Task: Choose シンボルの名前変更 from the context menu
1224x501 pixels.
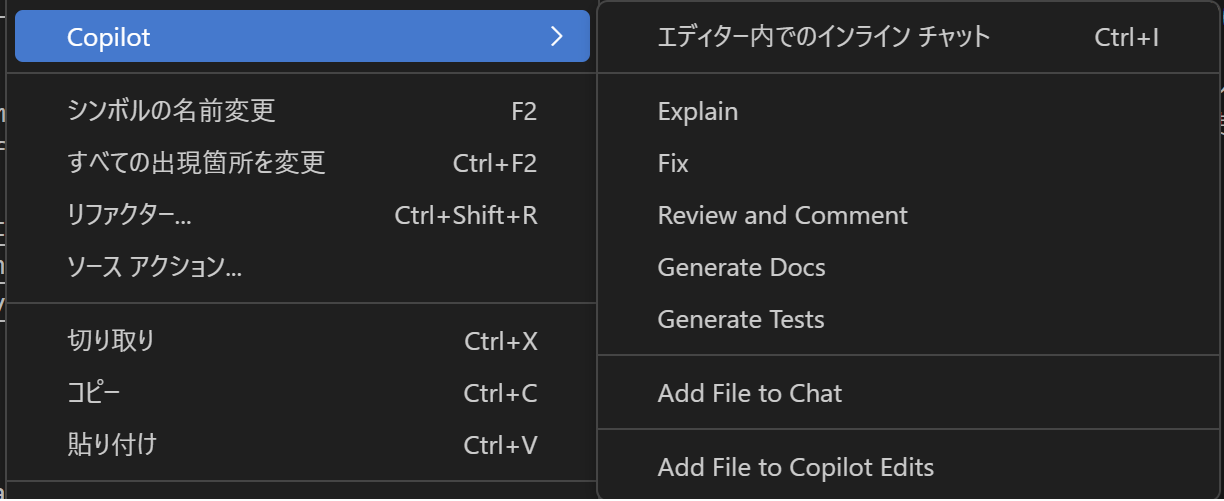Action: pos(171,111)
